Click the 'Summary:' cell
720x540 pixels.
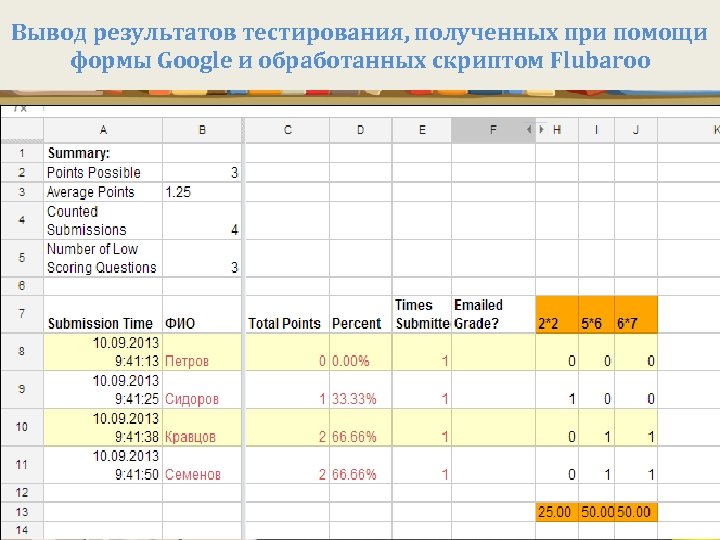[103, 153]
